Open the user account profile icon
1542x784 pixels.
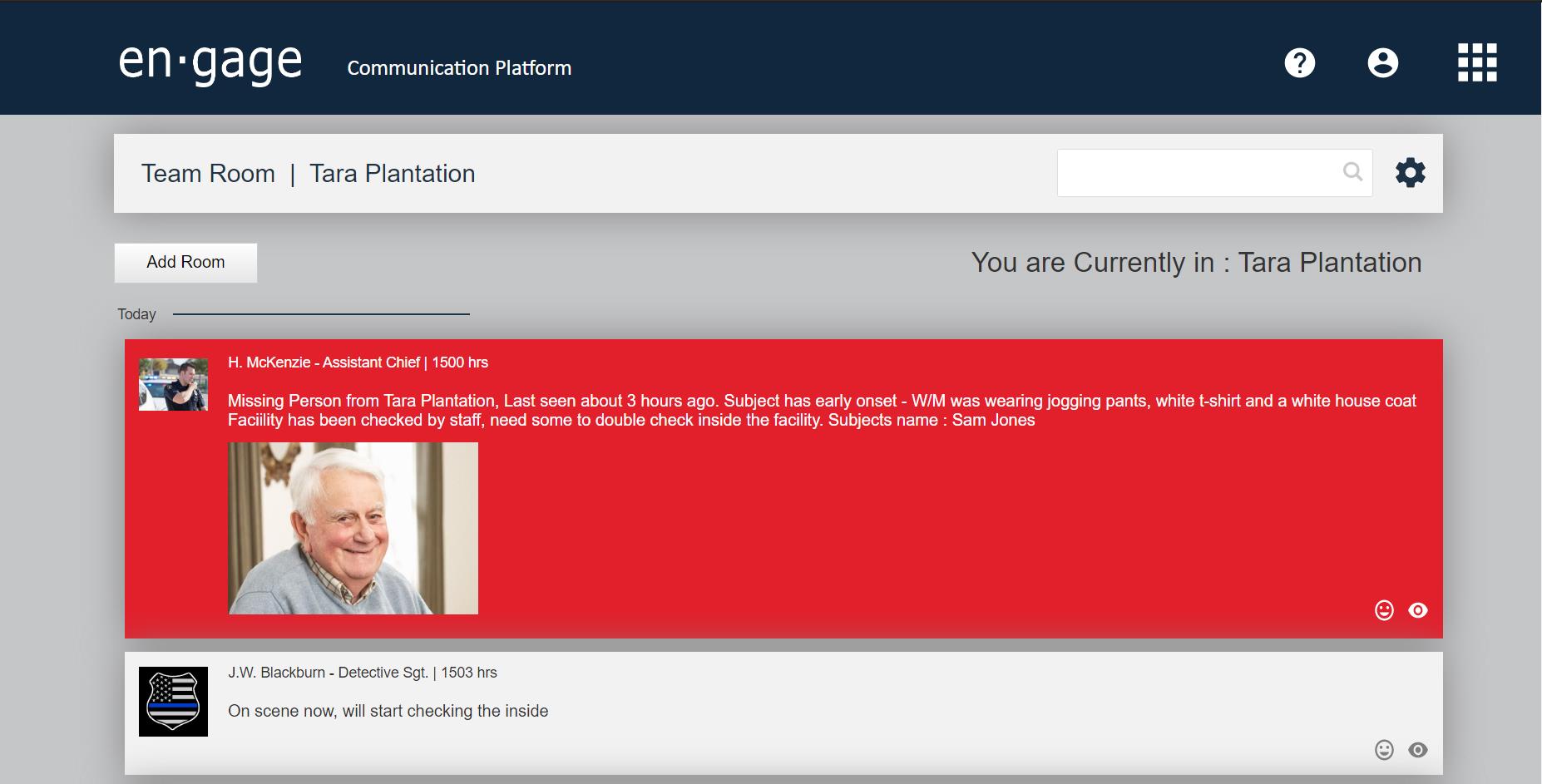pyautogui.click(x=1382, y=63)
